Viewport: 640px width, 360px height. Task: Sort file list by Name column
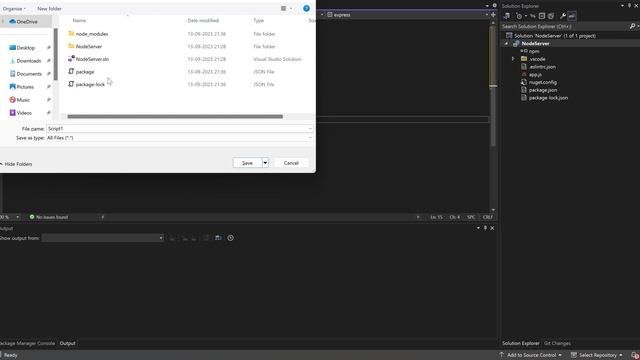click(x=79, y=20)
